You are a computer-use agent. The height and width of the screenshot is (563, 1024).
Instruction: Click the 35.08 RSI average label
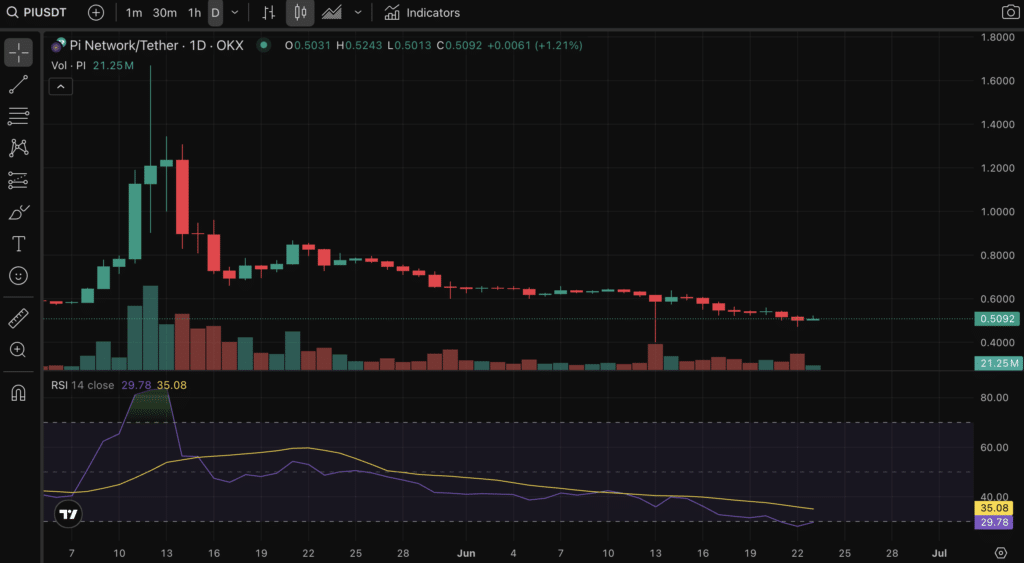pos(994,507)
